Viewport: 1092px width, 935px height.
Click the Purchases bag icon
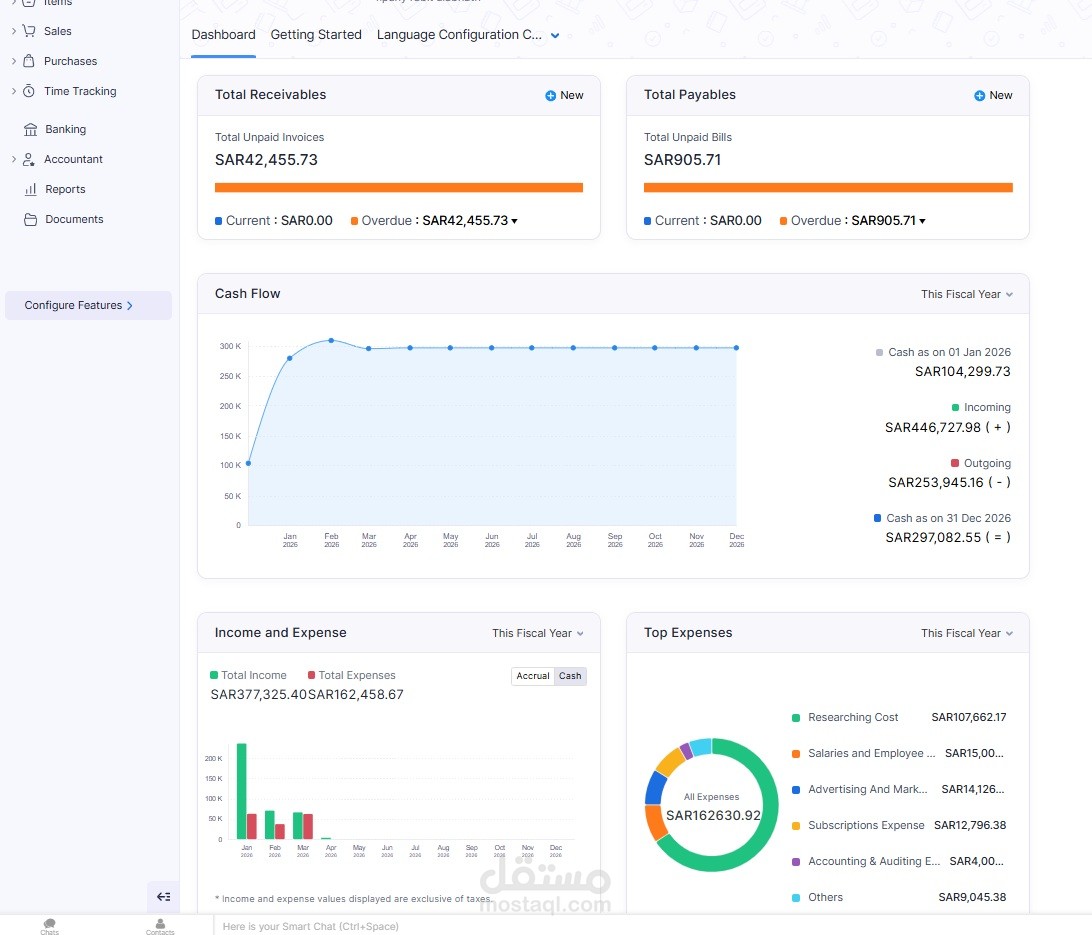[x=29, y=61]
